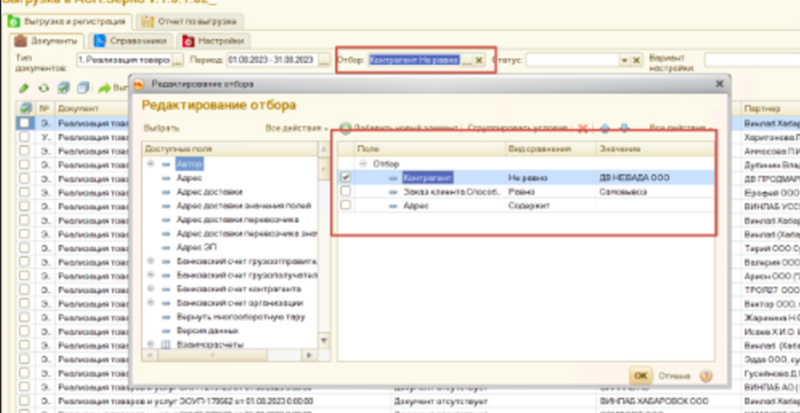Click the move up arrow icon
The width and height of the screenshot is (800, 413).
tap(604, 128)
